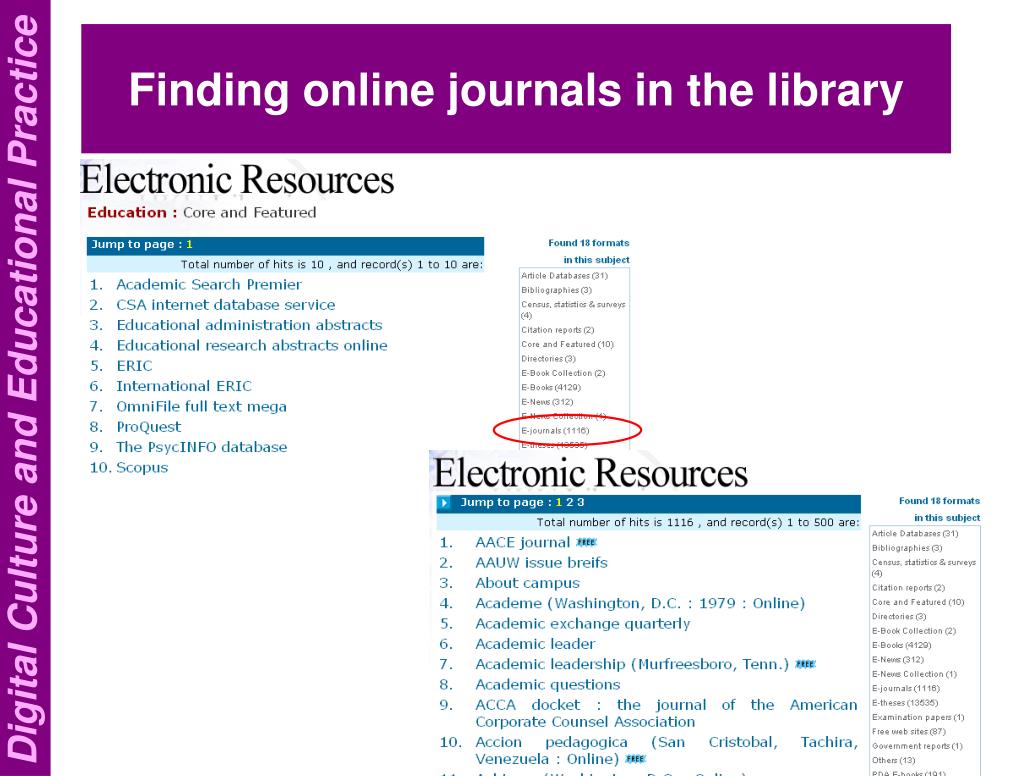Click the FREE icon next to AACE journal
1024x776 pixels.
click(x=586, y=542)
